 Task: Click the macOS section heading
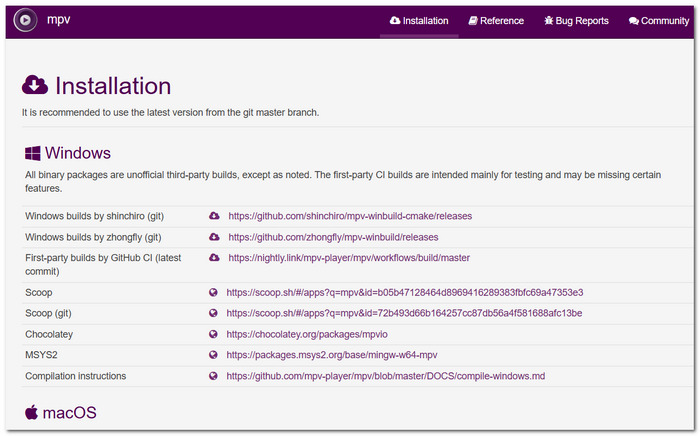click(70, 412)
